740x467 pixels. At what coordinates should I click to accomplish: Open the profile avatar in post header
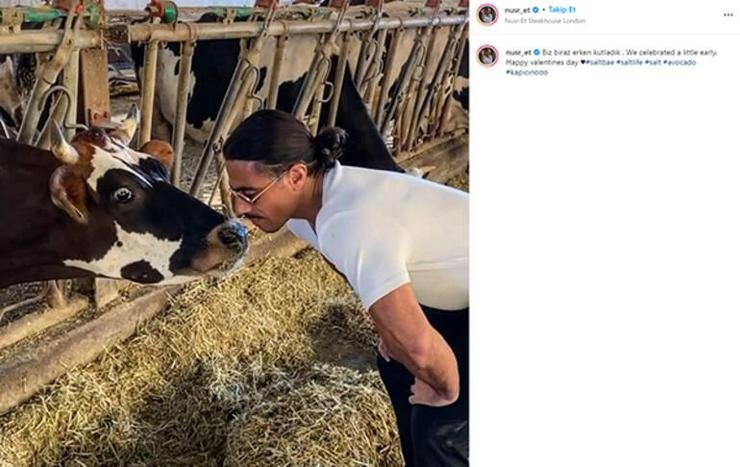click(488, 15)
